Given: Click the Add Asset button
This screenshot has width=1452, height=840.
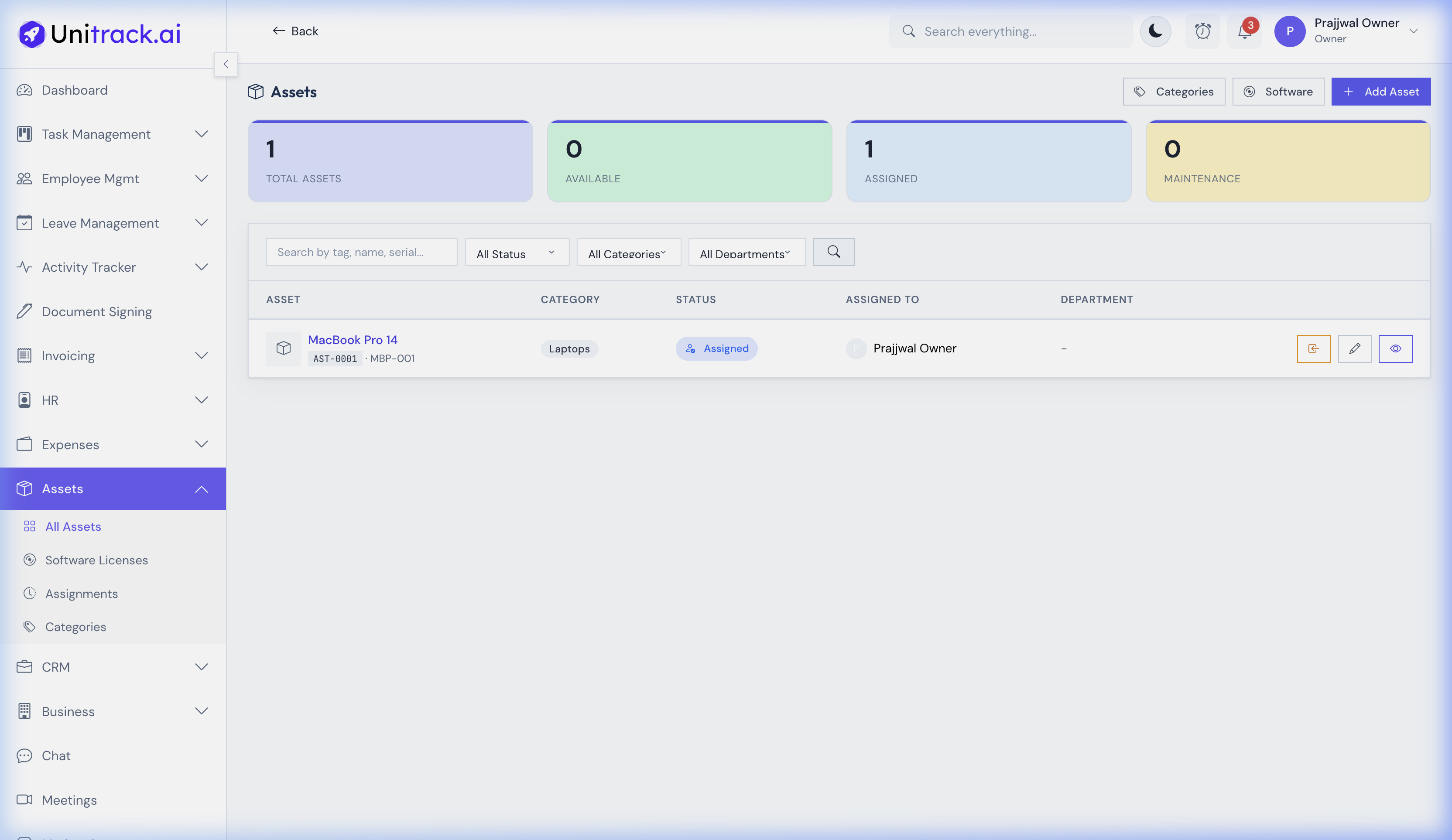Looking at the screenshot, I should [x=1380, y=91].
